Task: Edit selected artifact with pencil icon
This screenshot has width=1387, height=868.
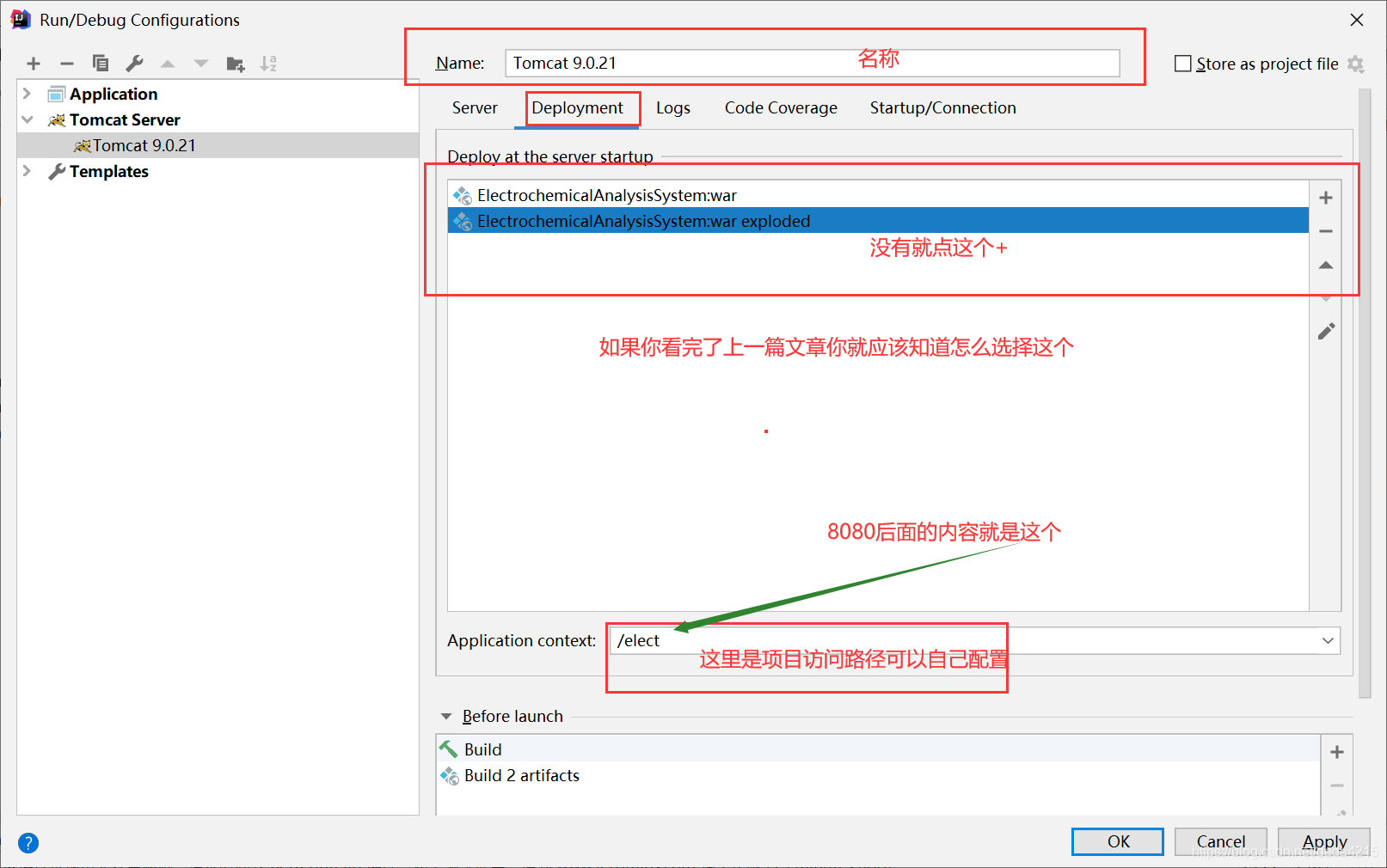Action: (x=1326, y=332)
